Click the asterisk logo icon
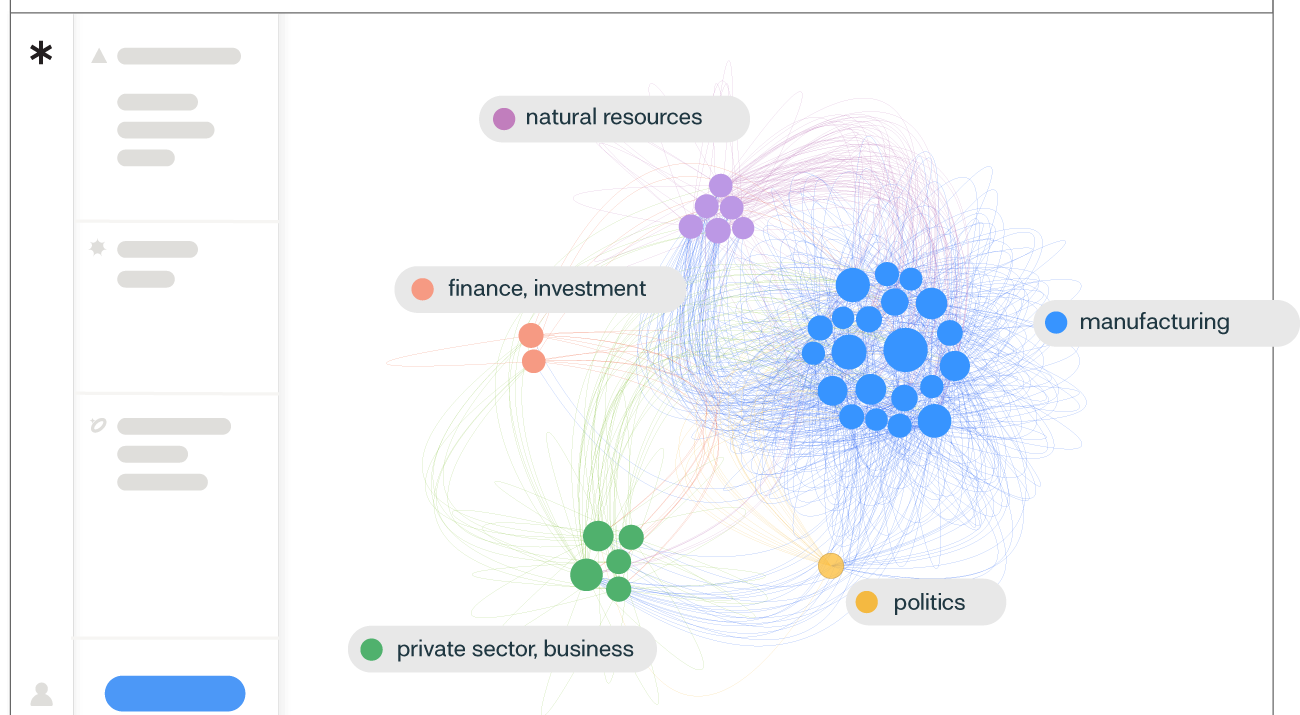The image size is (1300, 715). pyautogui.click(x=41, y=54)
